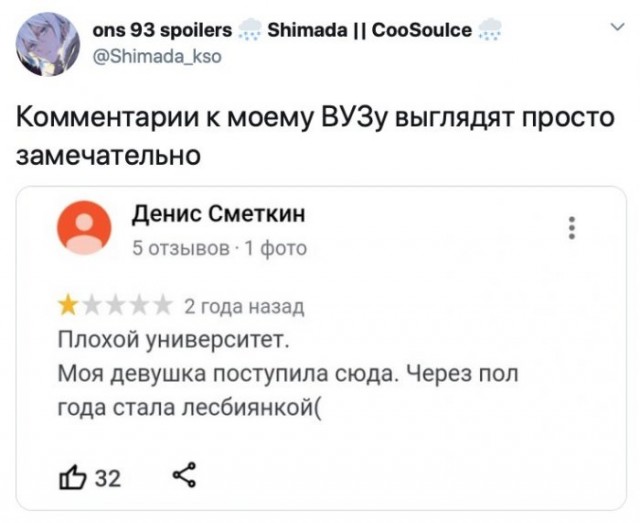
Task: Like the review with thumbs-up icon
Action: (x=71, y=477)
